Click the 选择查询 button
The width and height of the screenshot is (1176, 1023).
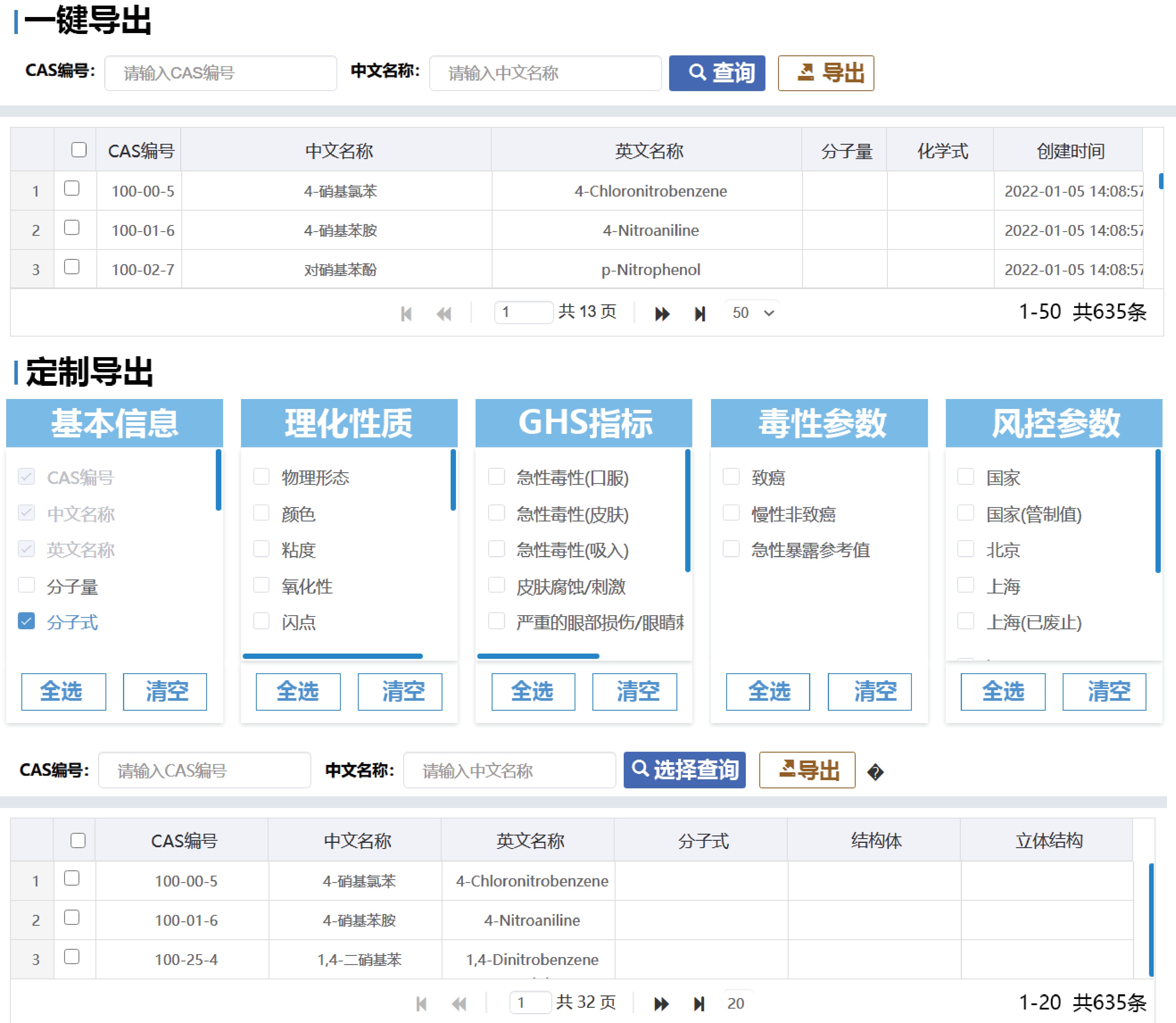(684, 770)
